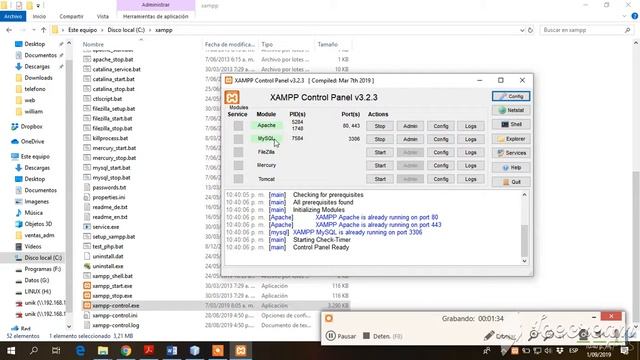Toggle Tomcat service checkbox
Screen dimensions: 640x360
tap(238, 179)
